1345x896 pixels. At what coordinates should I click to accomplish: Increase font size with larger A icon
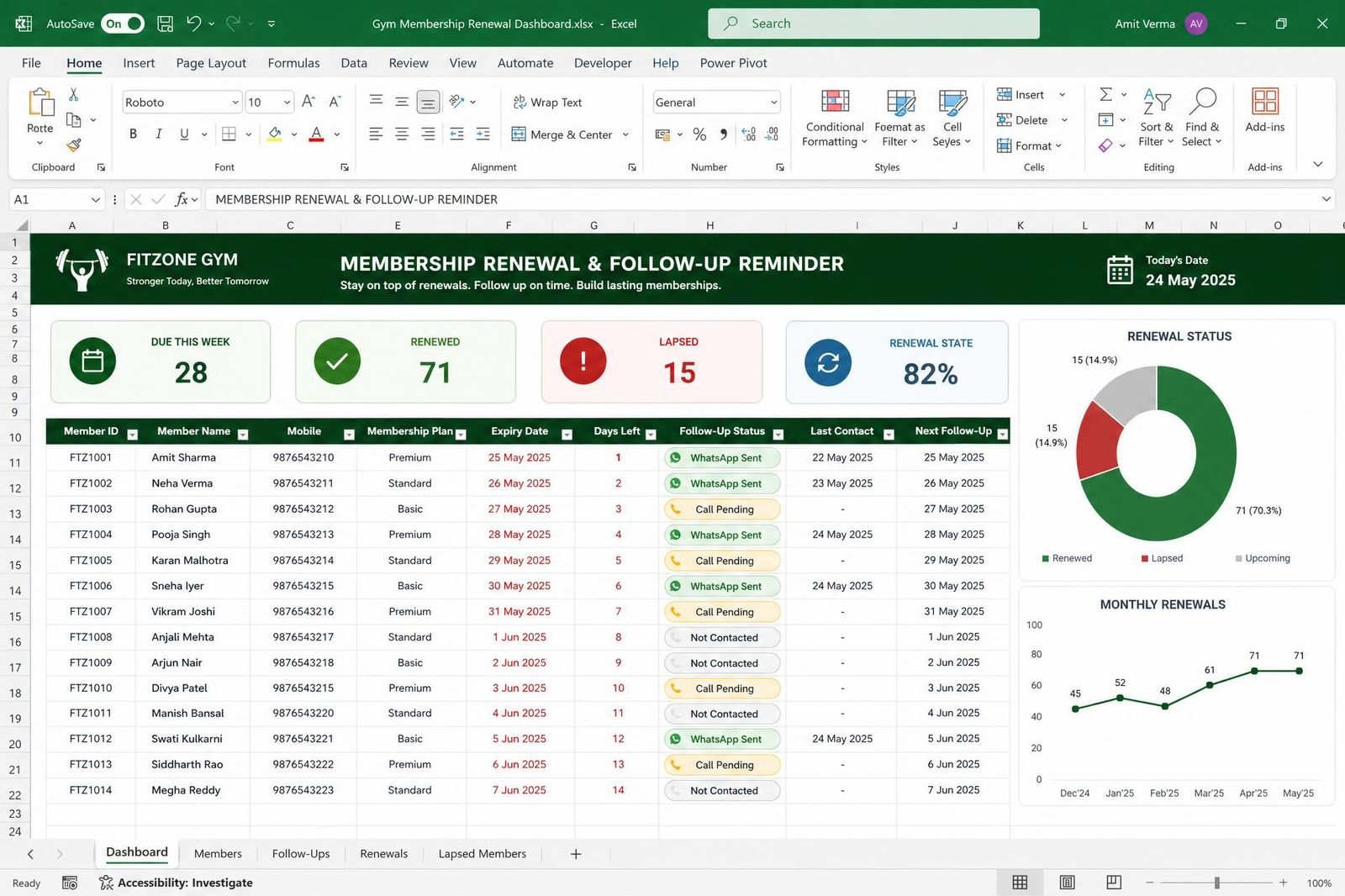[x=309, y=102]
